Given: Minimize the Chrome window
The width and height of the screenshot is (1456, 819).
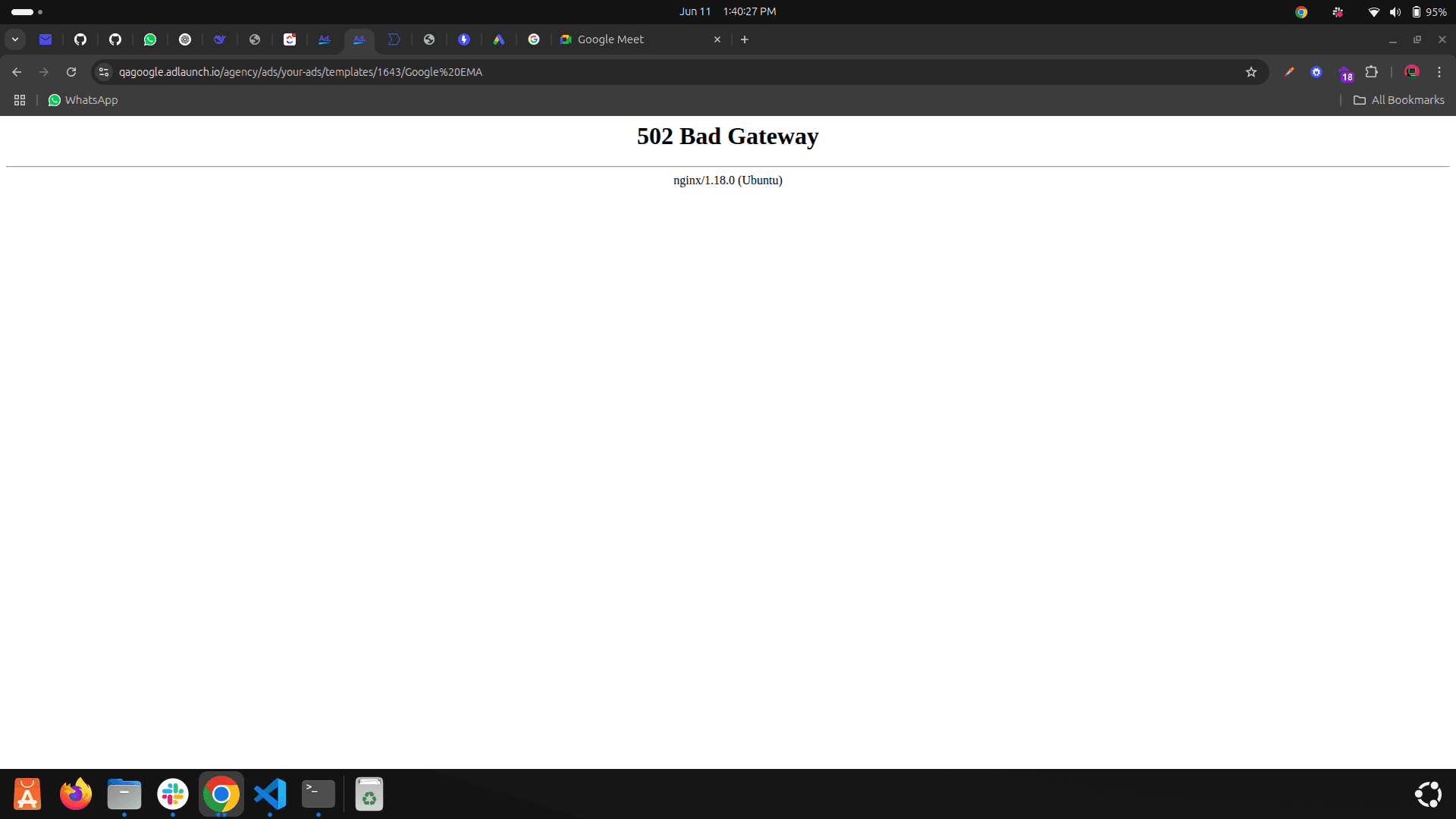Looking at the screenshot, I should tap(1393, 39).
